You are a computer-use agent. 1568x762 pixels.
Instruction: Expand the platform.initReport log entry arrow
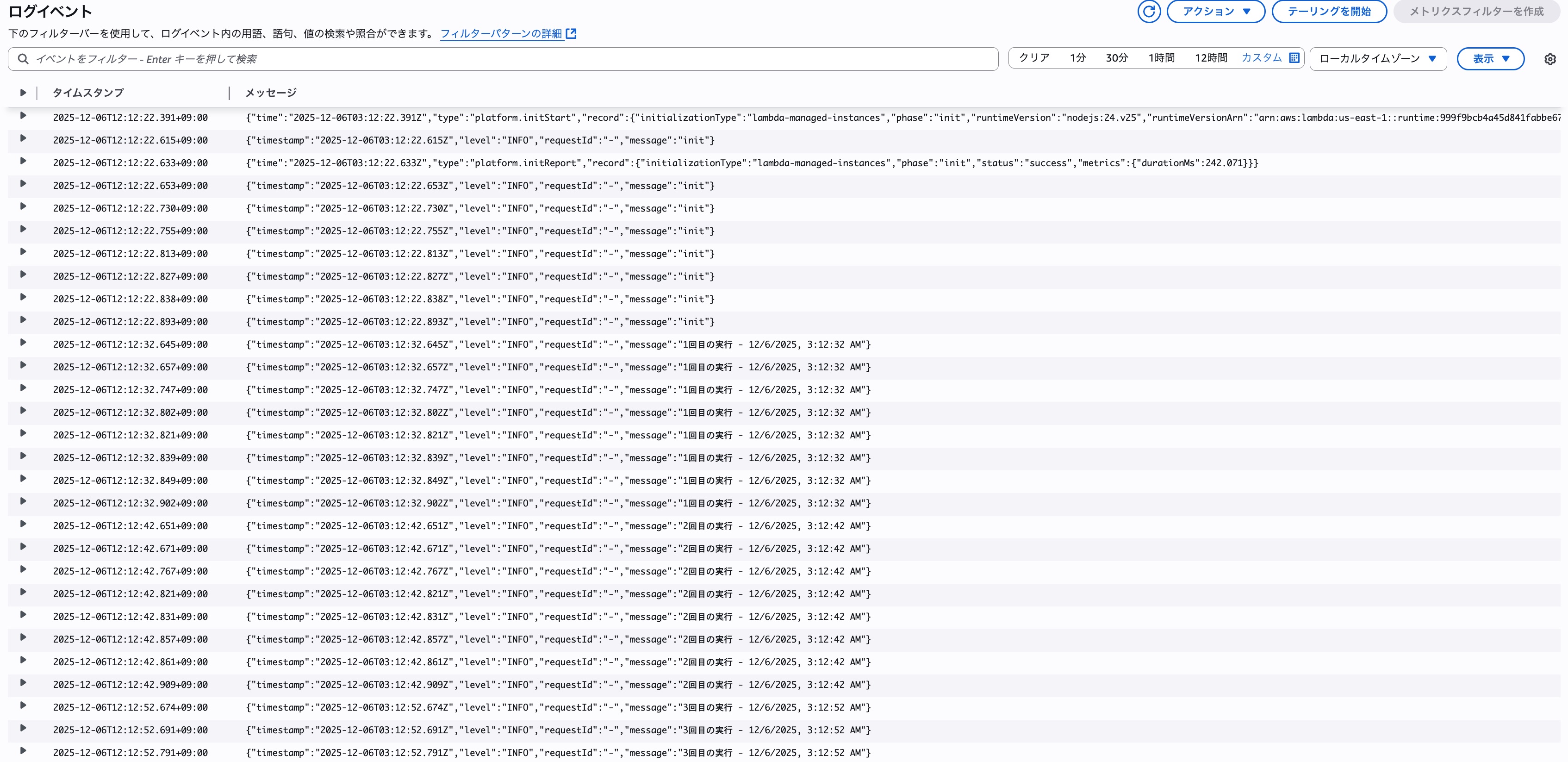[x=23, y=163]
